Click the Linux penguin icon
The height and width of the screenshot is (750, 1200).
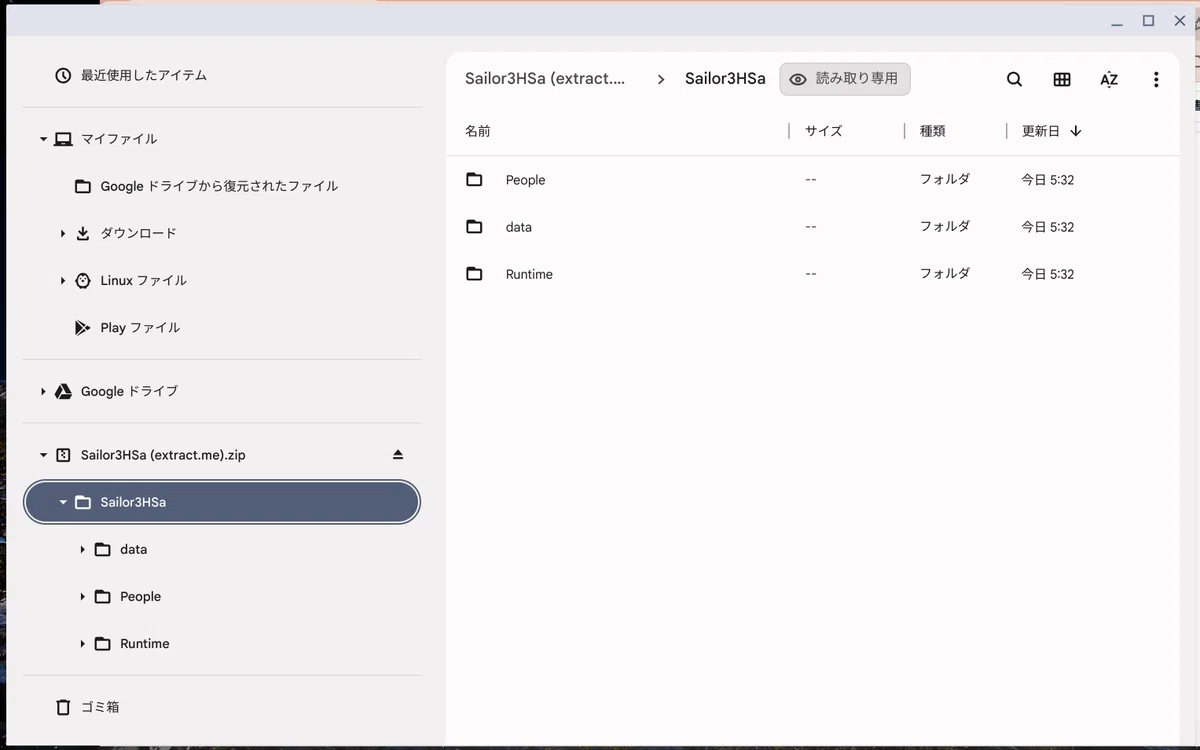pos(83,280)
